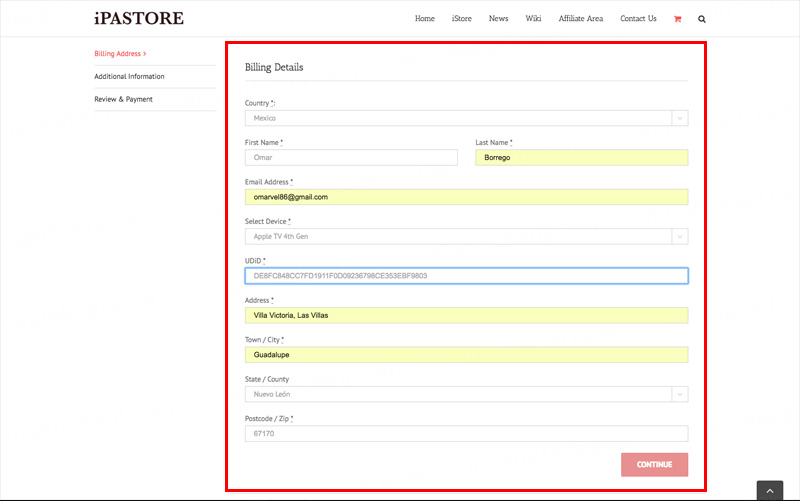Click the First Name label

pos(264,142)
